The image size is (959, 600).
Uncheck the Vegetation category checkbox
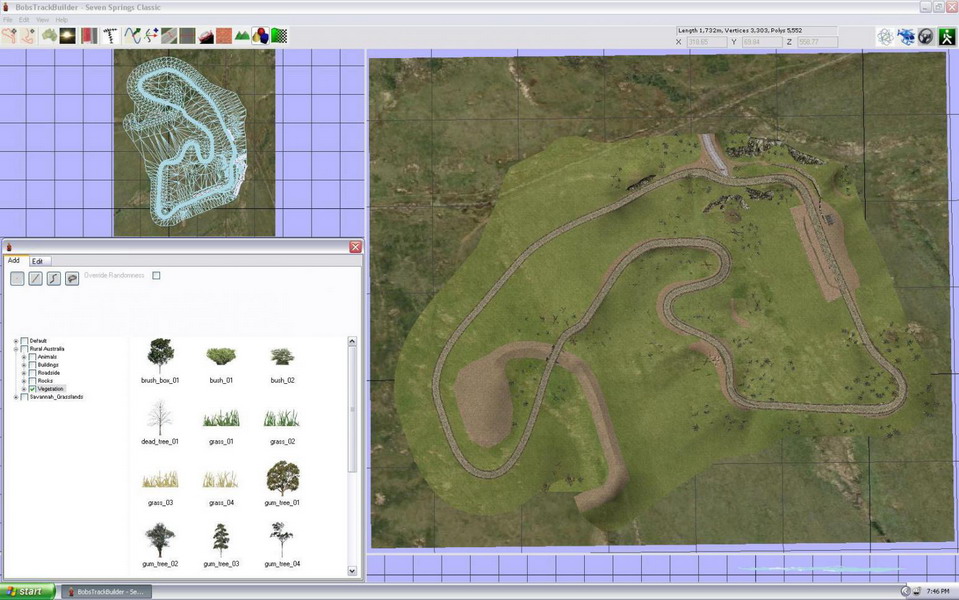pos(33,388)
